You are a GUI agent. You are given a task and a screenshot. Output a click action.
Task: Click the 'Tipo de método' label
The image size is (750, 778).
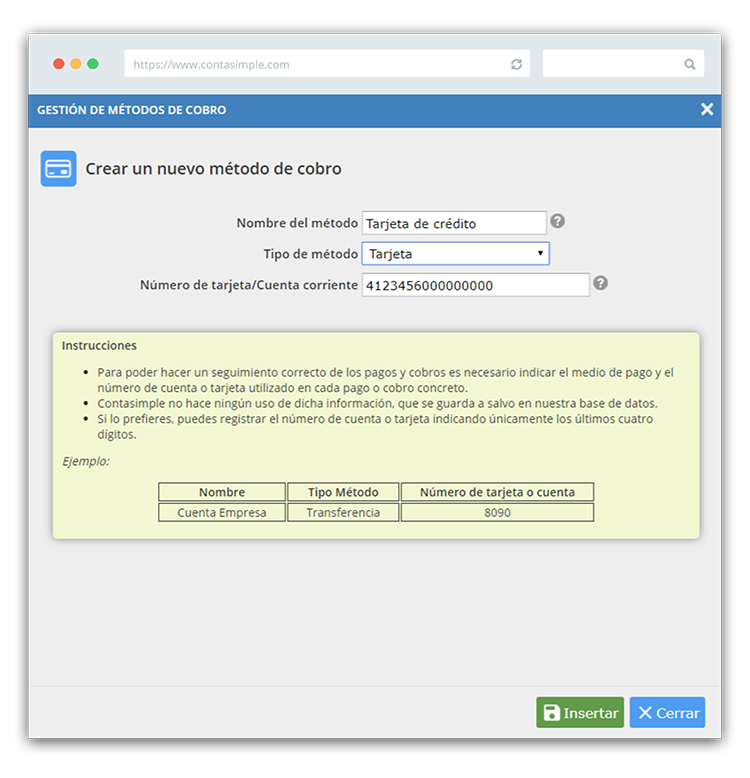(x=311, y=254)
